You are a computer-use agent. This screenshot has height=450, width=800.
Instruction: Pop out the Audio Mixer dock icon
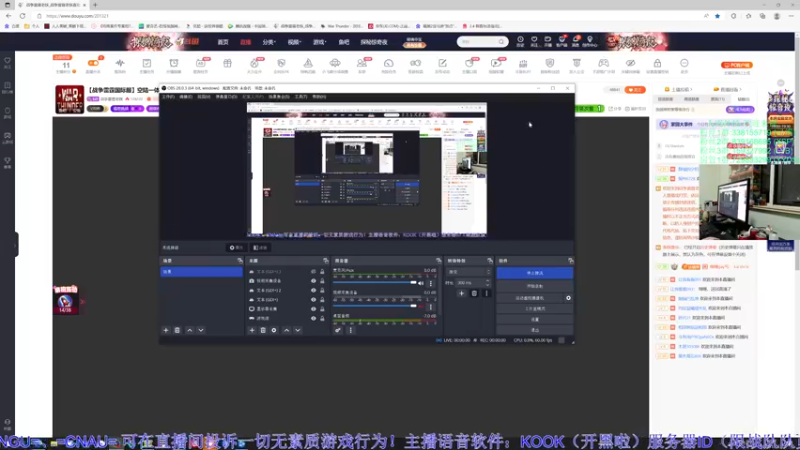[438, 261]
